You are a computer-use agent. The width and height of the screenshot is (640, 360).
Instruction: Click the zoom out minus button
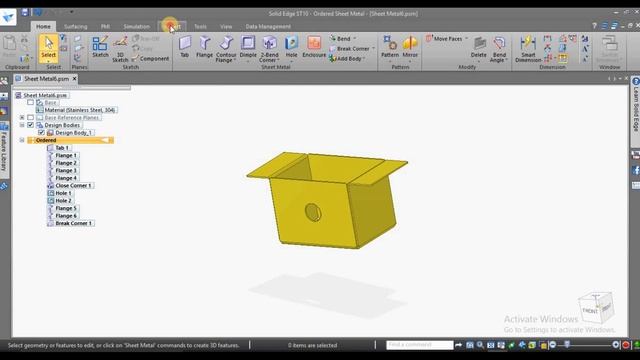click(553, 345)
